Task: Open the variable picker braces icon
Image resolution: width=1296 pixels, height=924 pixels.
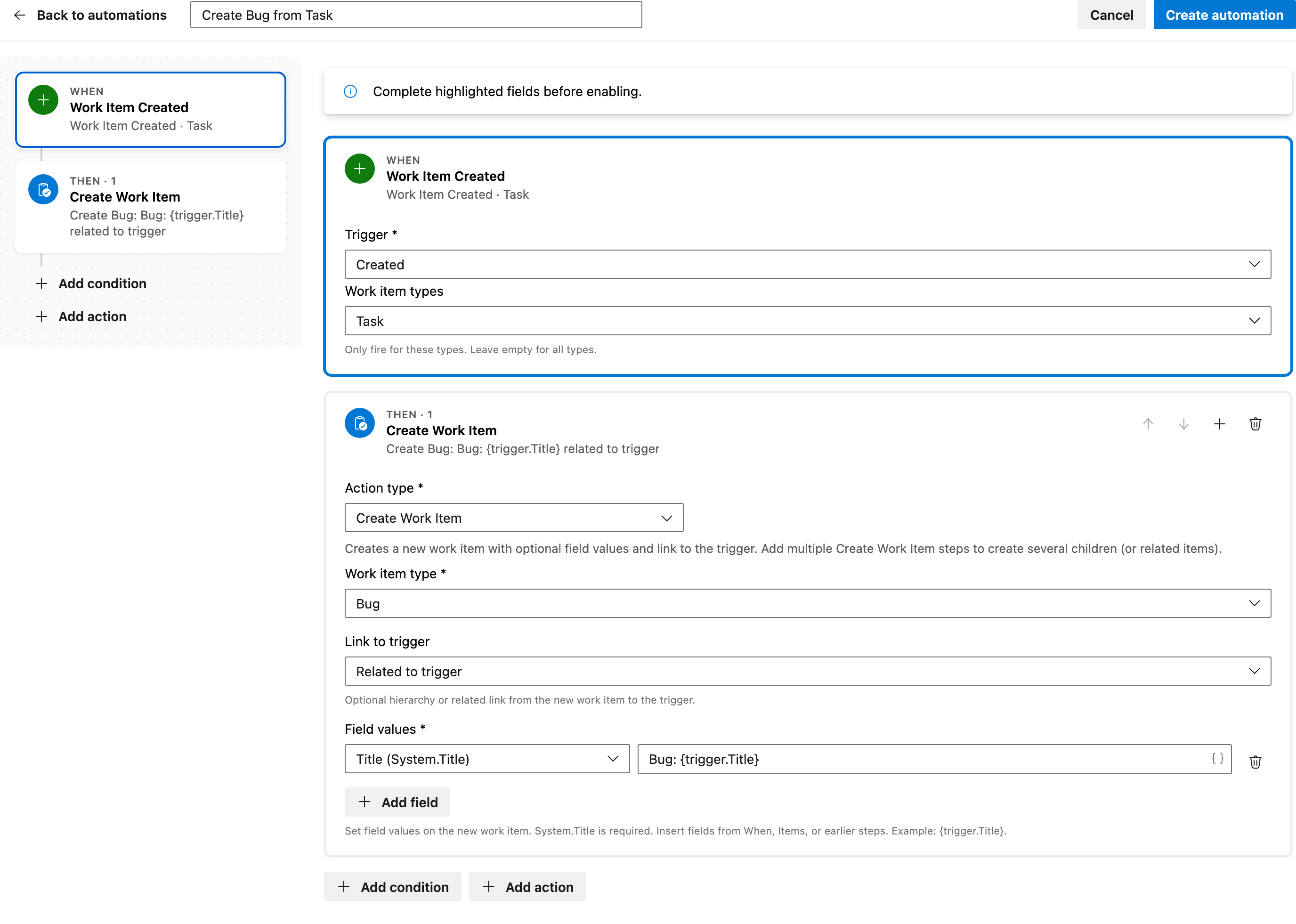Action: click(x=1217, y=758)
